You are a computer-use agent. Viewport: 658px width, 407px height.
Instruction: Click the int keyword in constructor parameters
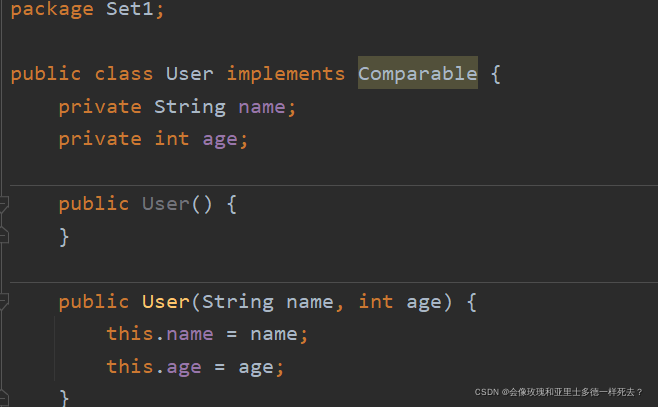coord(376,302)
